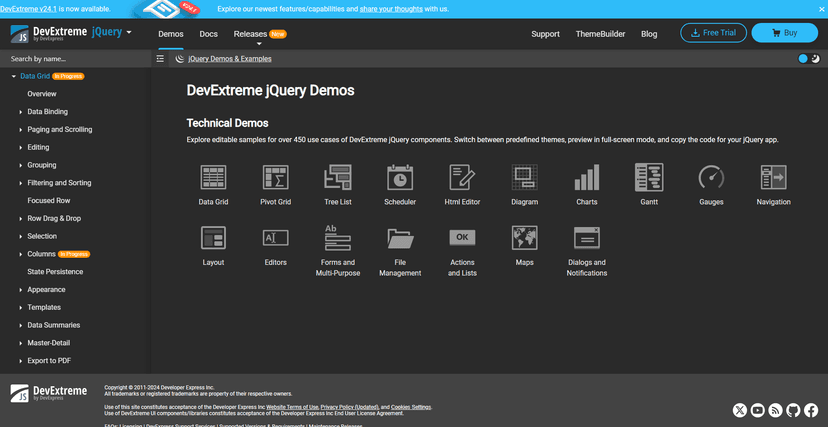The width and height of the screenshot is (828, 427).
Task: Open the Forms and Multi-Purpose icon
Action: click(x=338, y=238)
